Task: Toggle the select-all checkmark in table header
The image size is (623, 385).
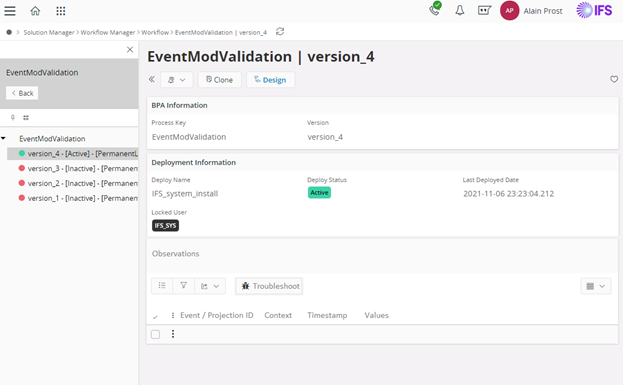Action: pos(155,316)
